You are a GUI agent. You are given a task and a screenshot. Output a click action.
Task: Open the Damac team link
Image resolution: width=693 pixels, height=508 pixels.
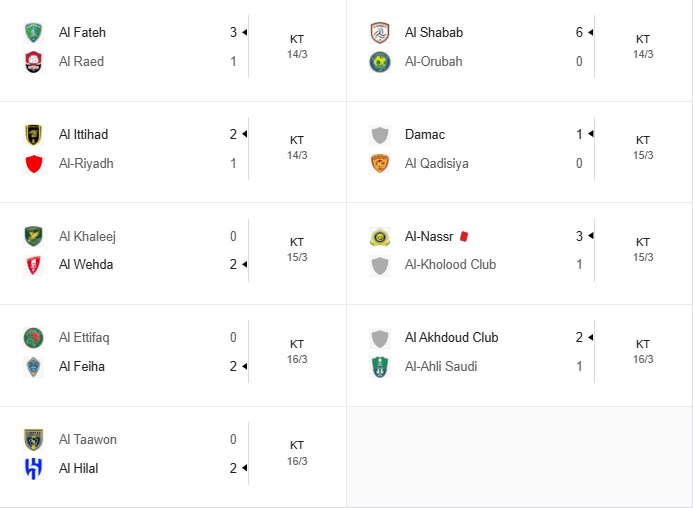pos(425,134)
